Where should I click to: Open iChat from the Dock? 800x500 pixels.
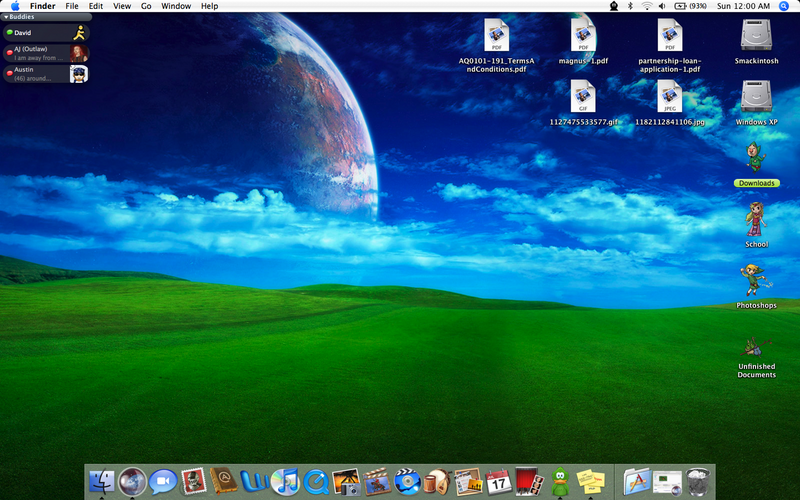click(163, 482)
